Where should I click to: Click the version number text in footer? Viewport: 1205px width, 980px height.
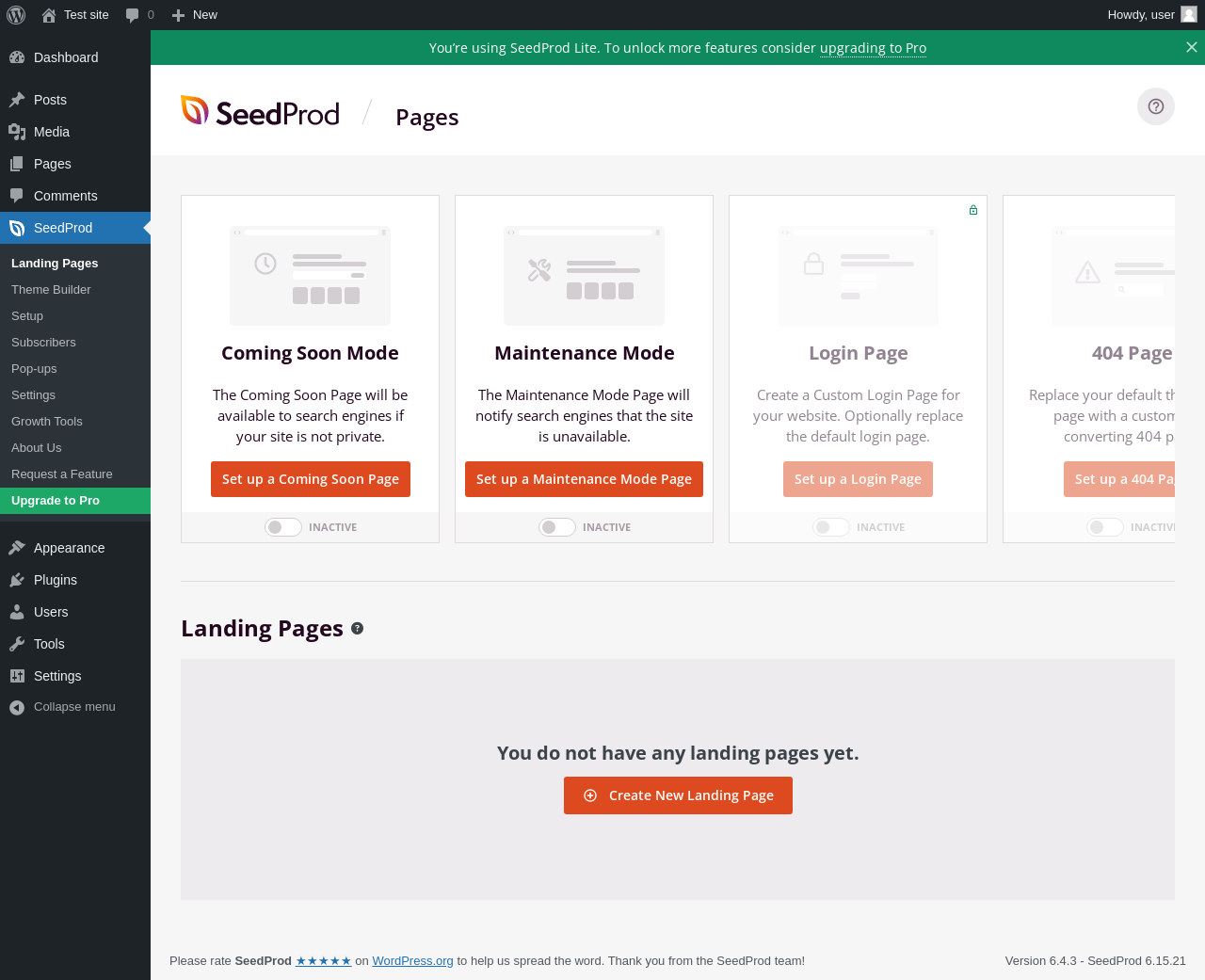1096,961
